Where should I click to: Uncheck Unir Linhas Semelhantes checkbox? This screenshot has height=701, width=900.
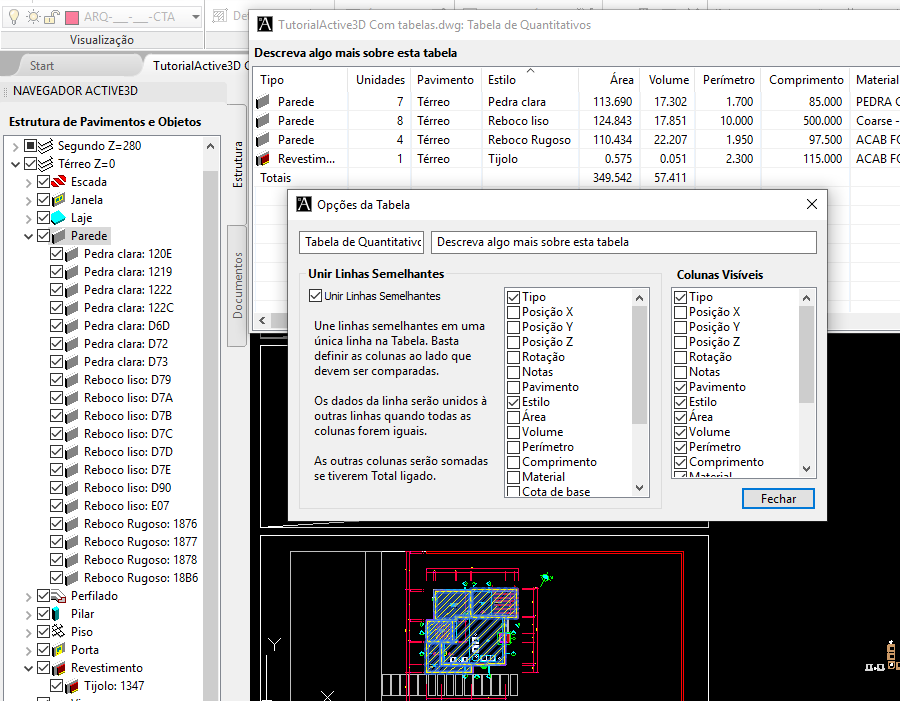315,296
